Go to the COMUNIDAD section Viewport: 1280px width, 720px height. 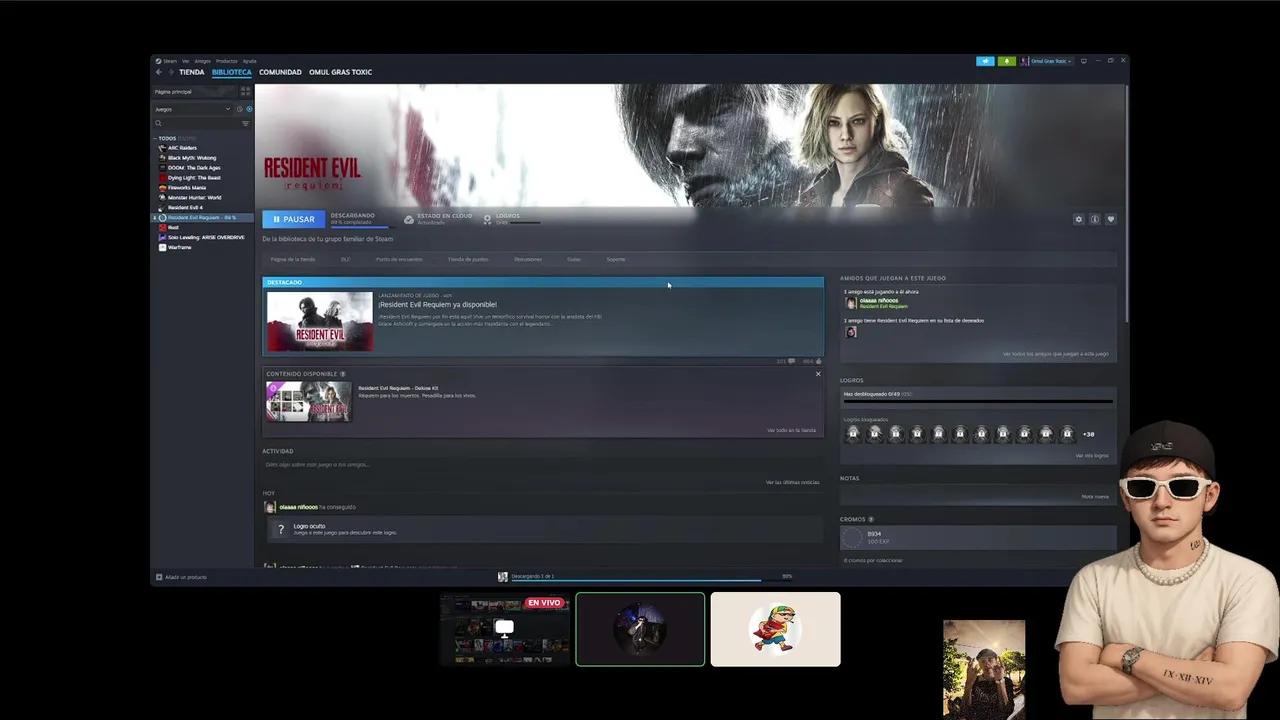pos(280,72)
